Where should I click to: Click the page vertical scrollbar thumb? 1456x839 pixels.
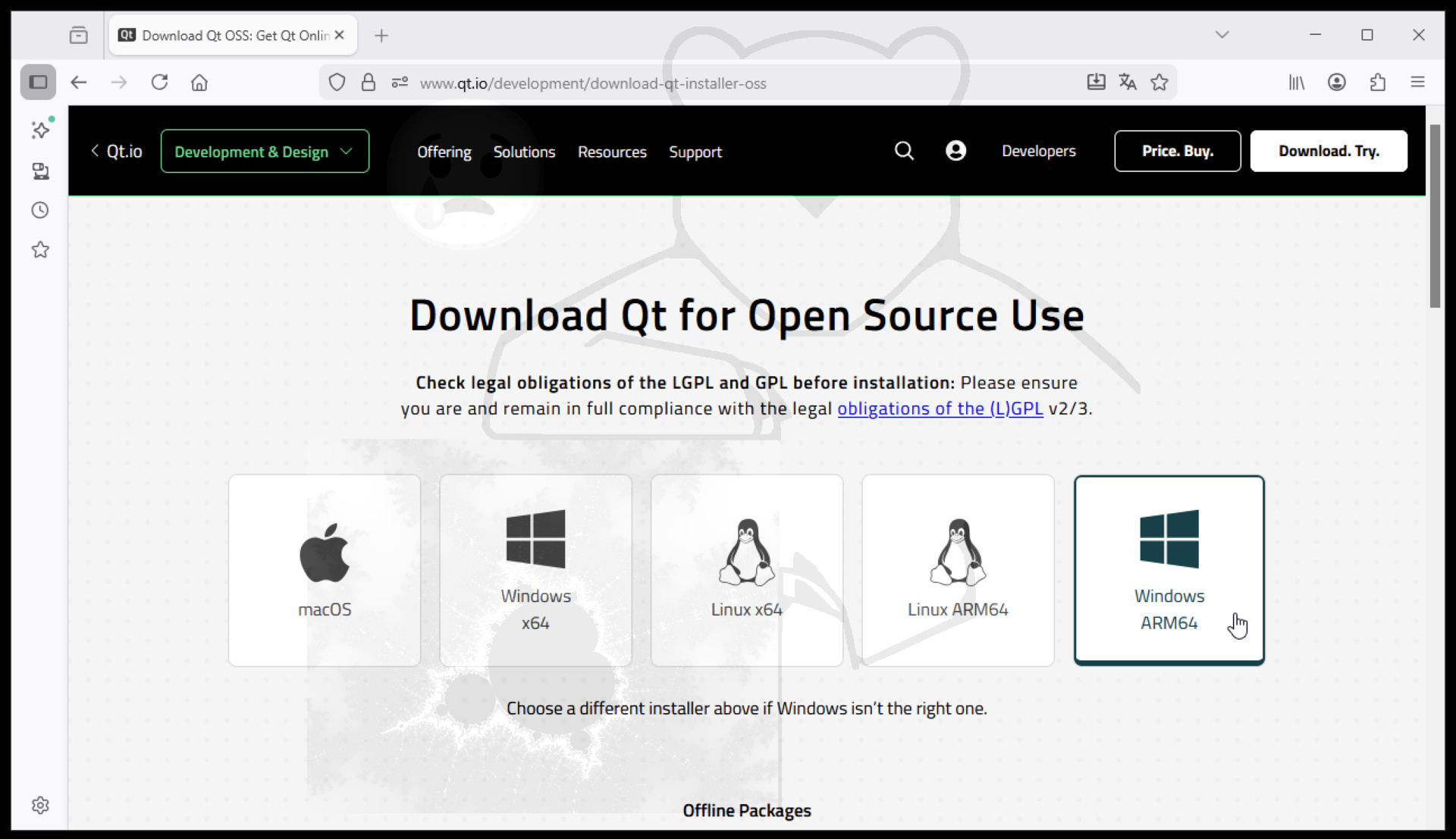click(x=1435, y=216)
